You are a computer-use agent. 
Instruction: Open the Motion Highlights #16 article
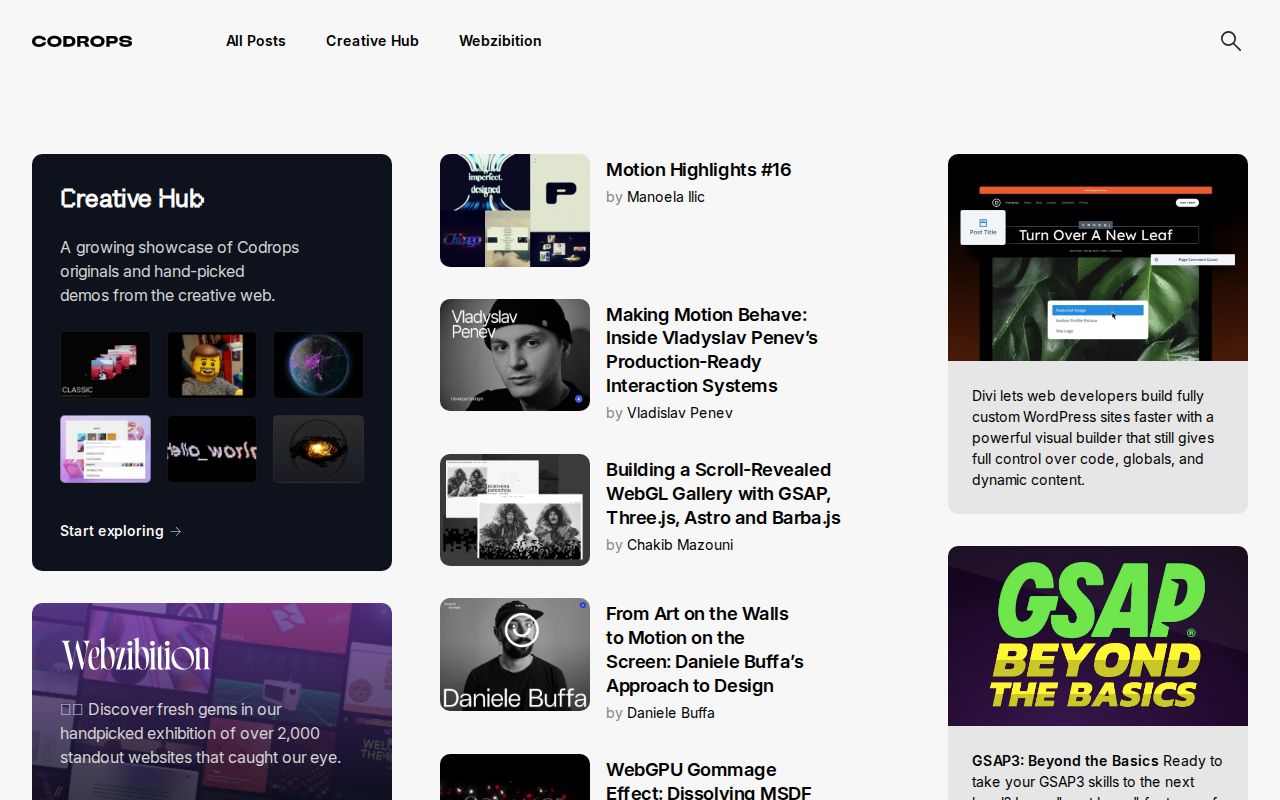point(698,170)
